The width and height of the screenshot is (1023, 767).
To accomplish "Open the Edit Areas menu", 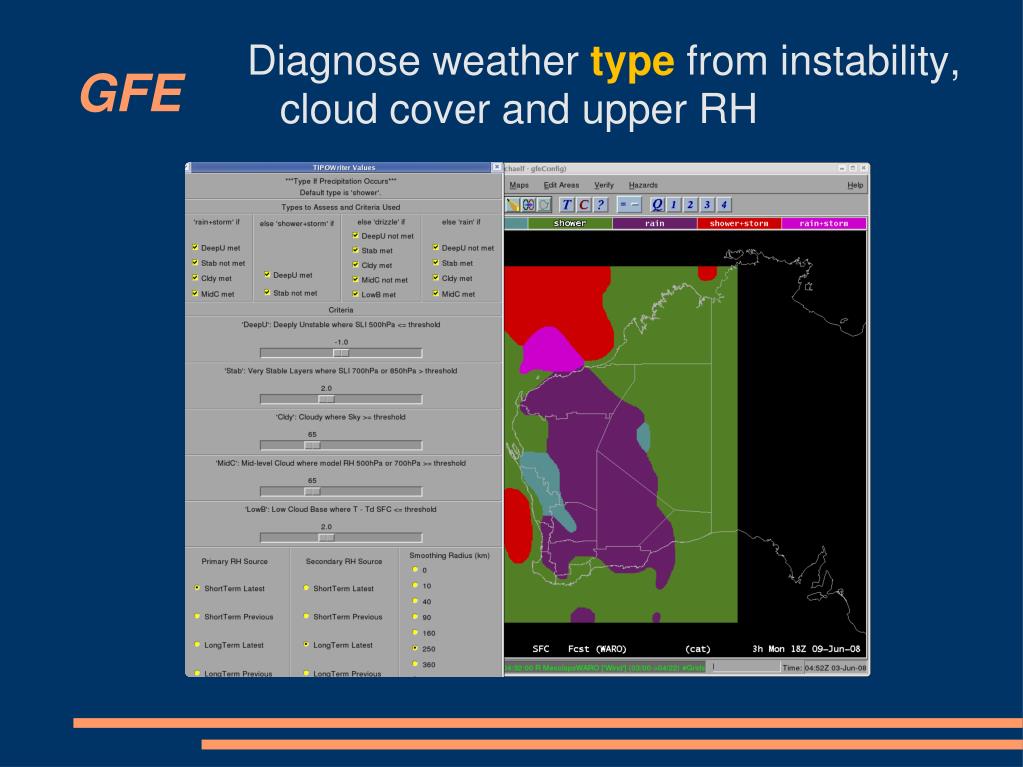I will pos(561,185).
